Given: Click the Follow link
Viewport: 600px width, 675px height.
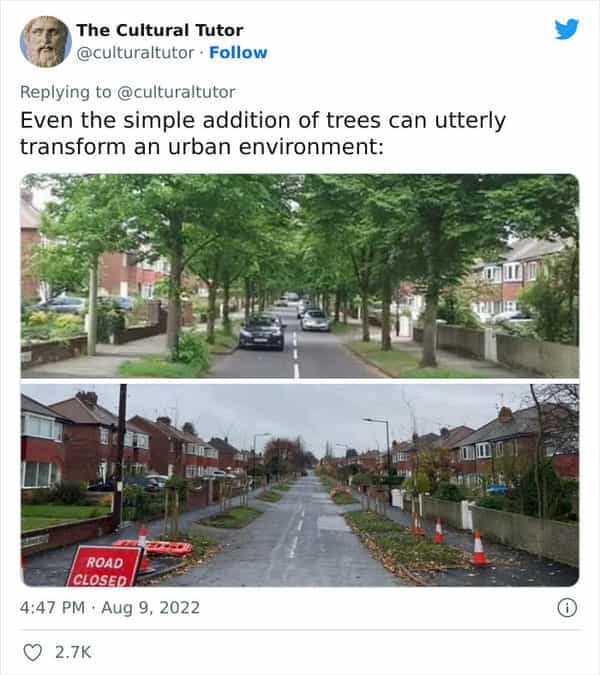Looking at the screenshot, I should coord(238,53).
